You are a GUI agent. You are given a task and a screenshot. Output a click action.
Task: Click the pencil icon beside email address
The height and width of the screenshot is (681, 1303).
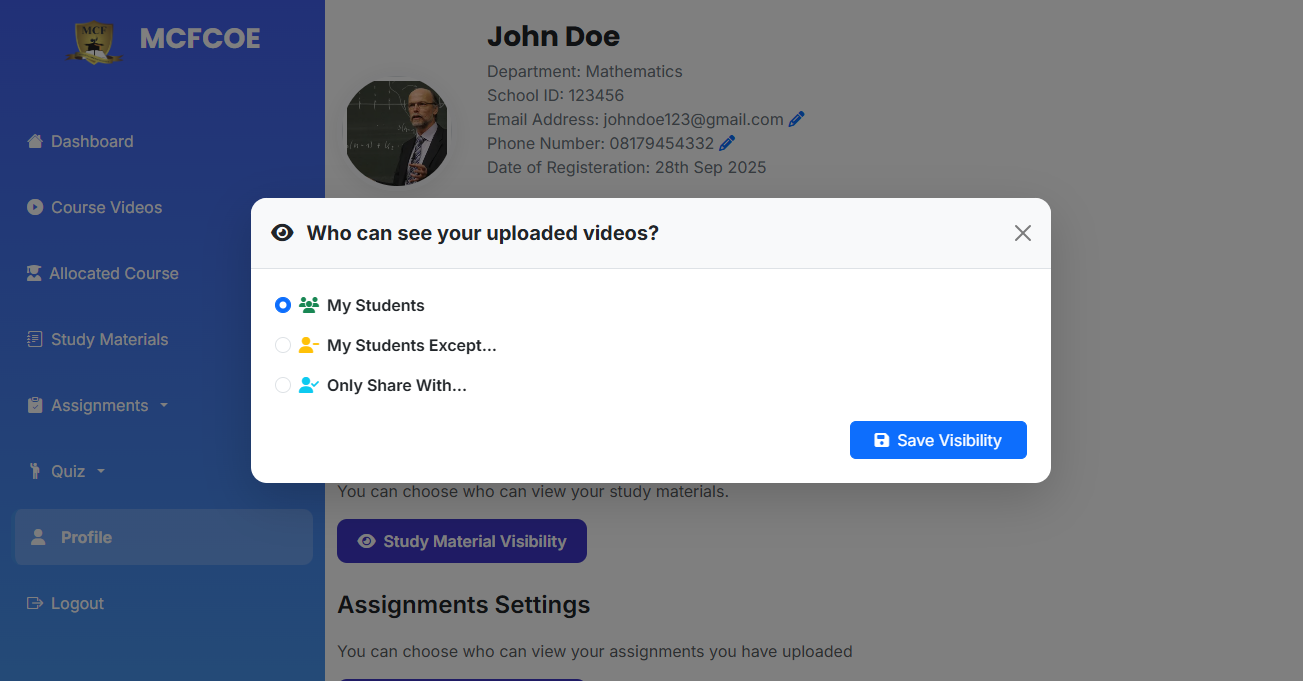click(x=796, y=119)
